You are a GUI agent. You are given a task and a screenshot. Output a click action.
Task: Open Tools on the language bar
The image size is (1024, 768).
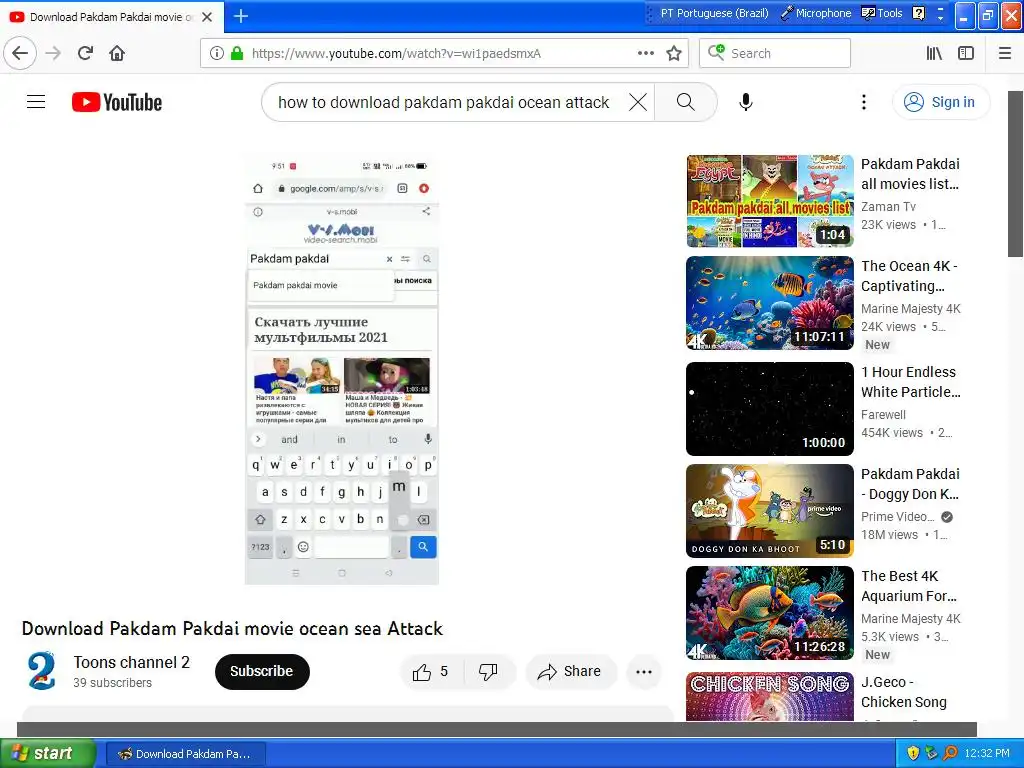[x=882, y=13]
